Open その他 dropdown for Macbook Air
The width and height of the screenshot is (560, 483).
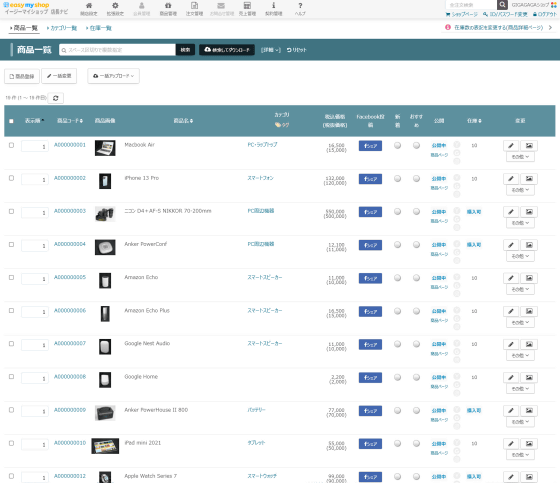(x=520, y=157)
